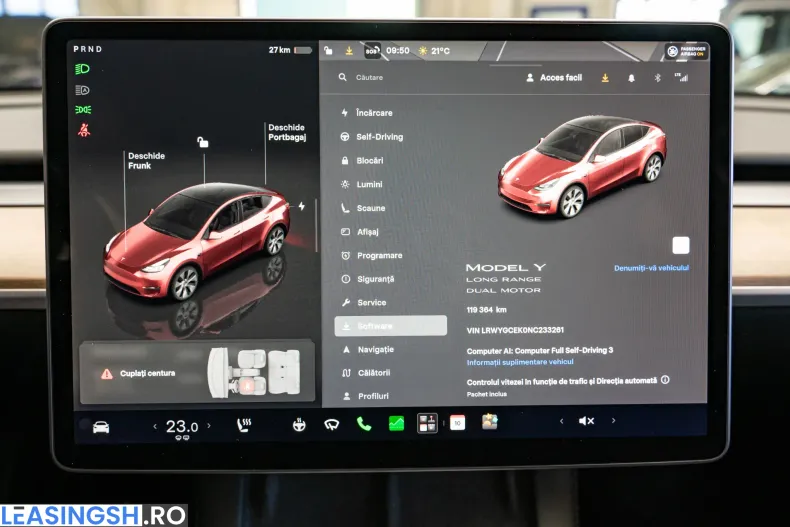The image size is (790, 527).
Task: Select the Programare scheduling menu
Action: pyautogui.click(x=372, y=255)
